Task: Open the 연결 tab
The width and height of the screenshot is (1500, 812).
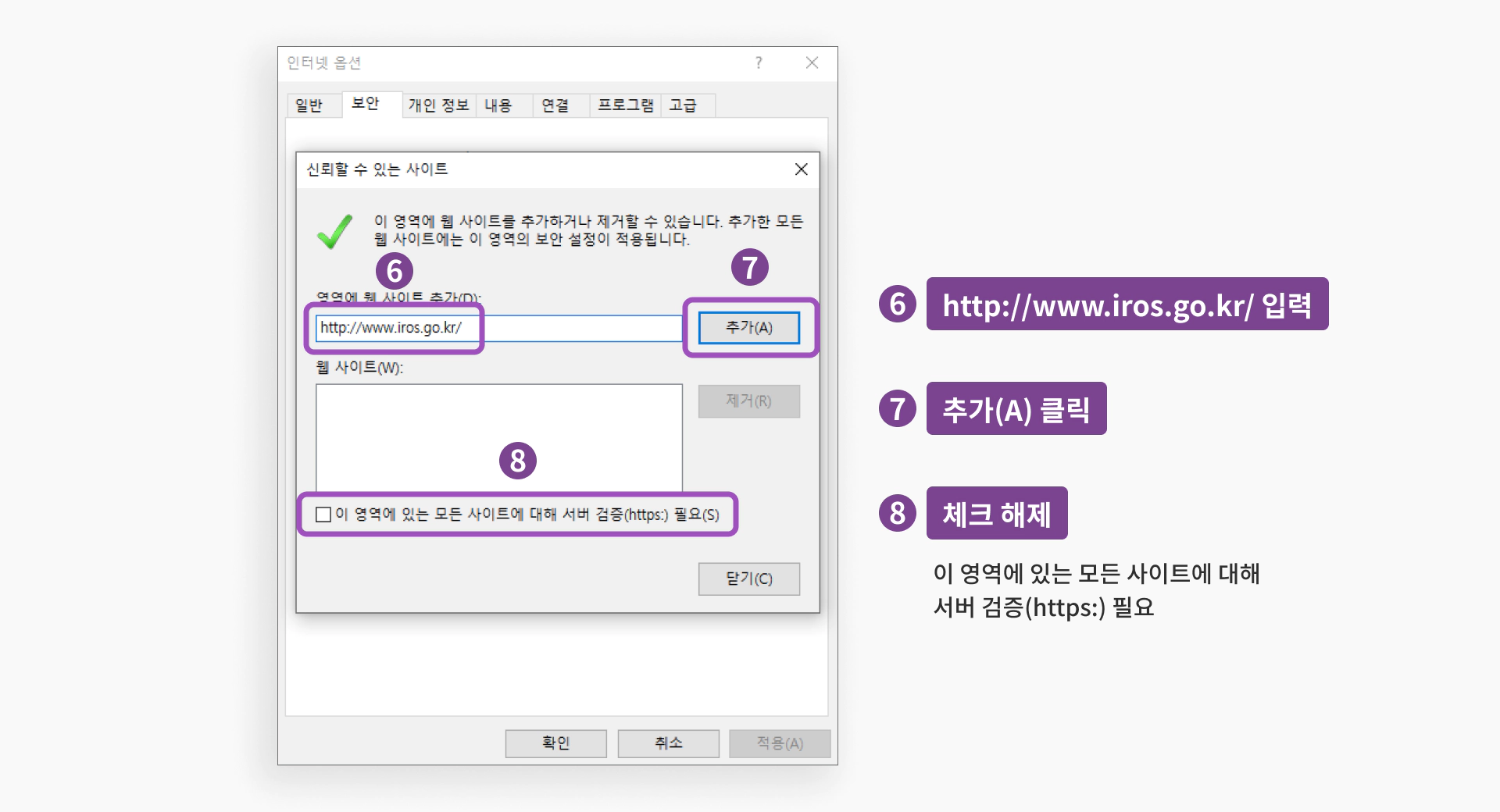Action: click(x=559, y=105)
